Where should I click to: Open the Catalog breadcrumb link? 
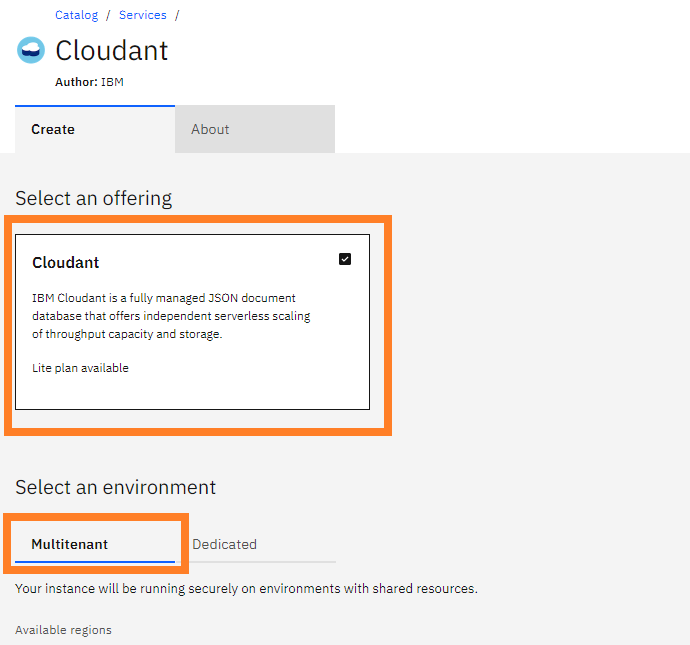(x=77, y=15)
